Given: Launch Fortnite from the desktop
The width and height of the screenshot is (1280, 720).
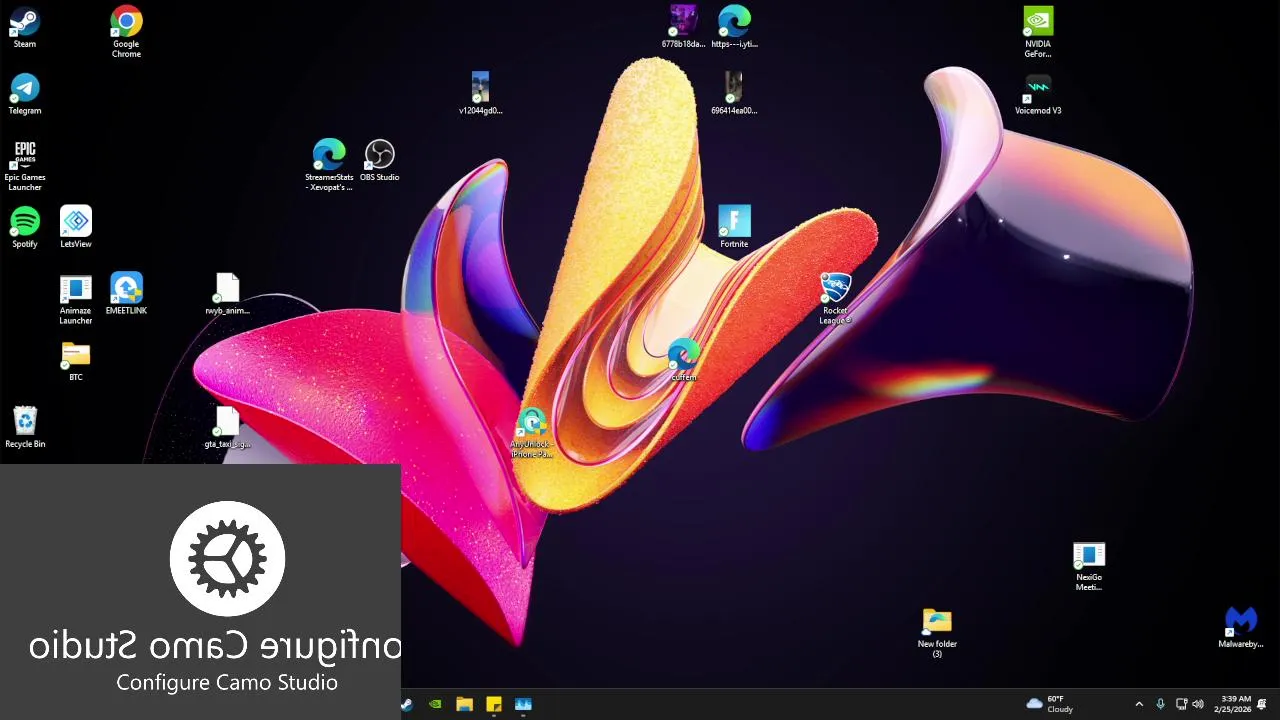Looking at the screenshot, I should [x=734, y=228].
